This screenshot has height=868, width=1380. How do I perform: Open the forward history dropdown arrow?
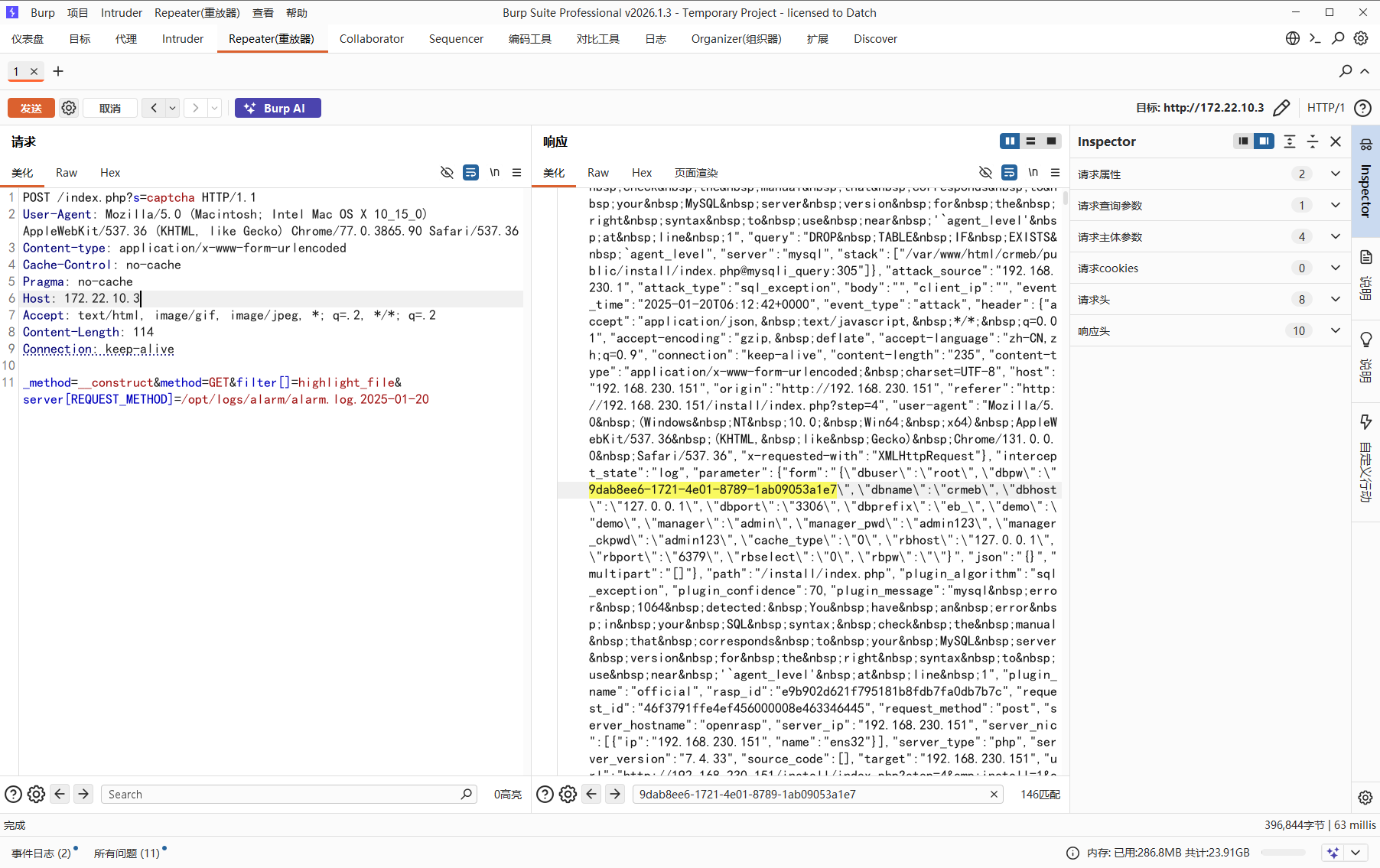(x=215, y=108)
